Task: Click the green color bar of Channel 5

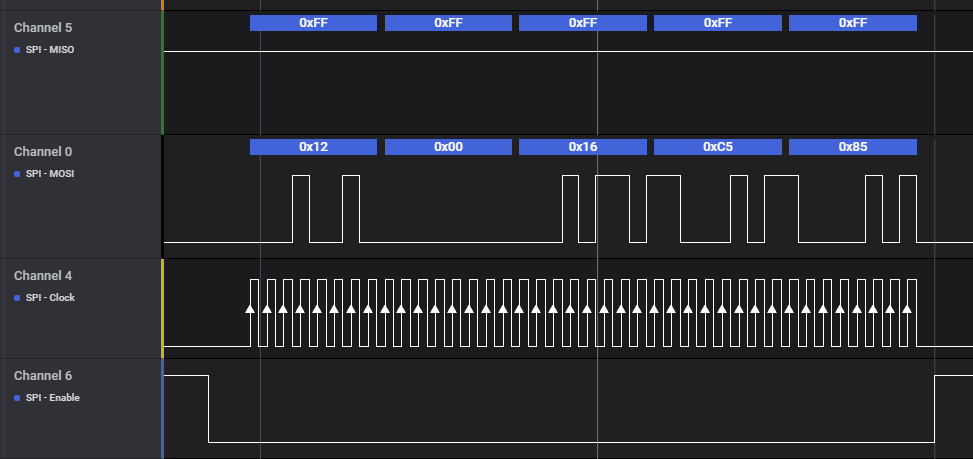Action: (163, 73)
